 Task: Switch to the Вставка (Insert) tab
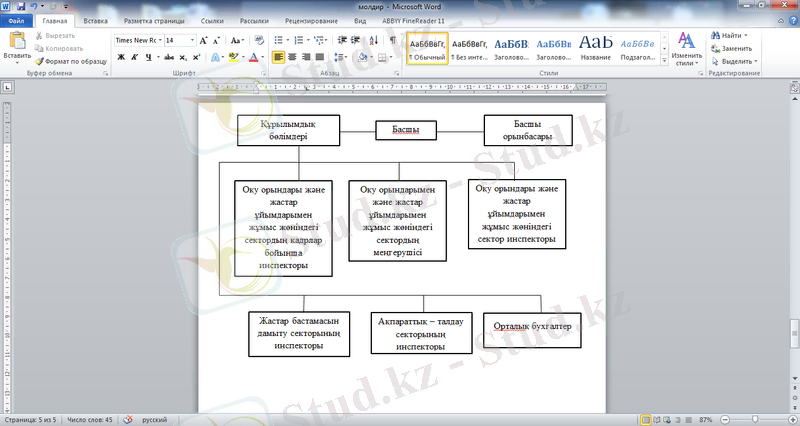95,21
